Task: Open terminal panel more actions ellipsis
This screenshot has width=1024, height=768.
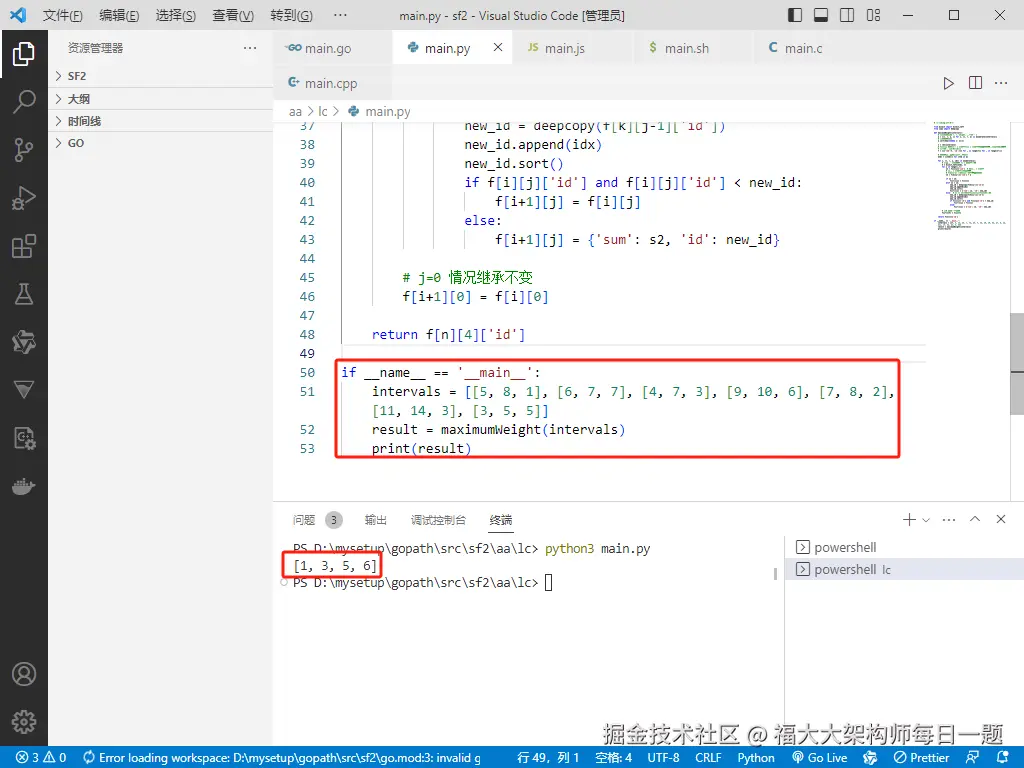Action: click(949, 520)
